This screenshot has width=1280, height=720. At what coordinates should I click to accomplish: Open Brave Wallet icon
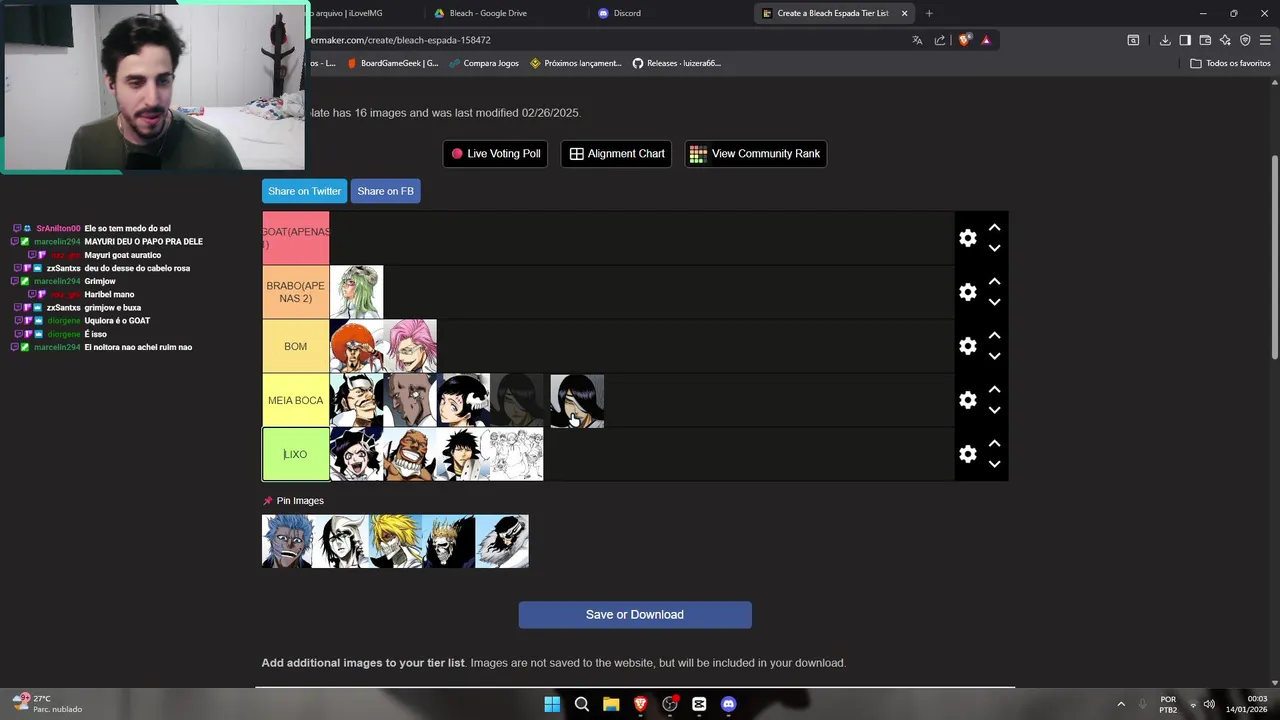click(x=1205, y=40)
